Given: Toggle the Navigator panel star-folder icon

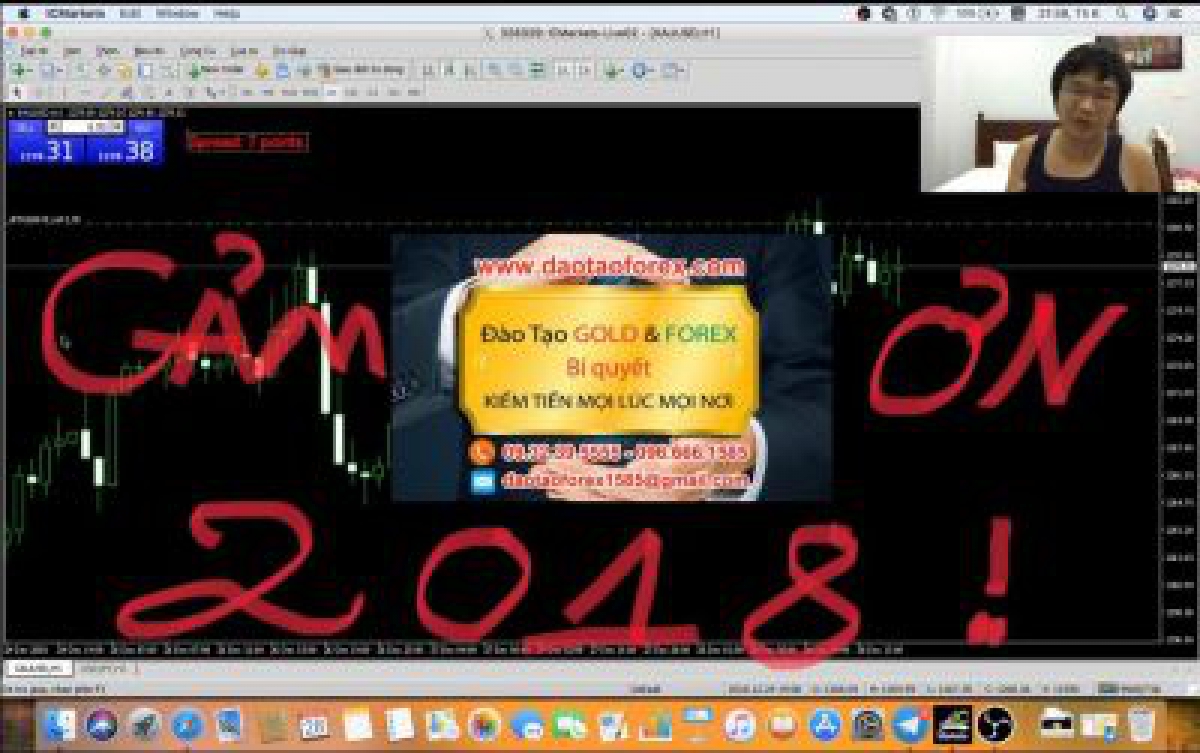Looking at the screenshot, I should pos(124,71).
